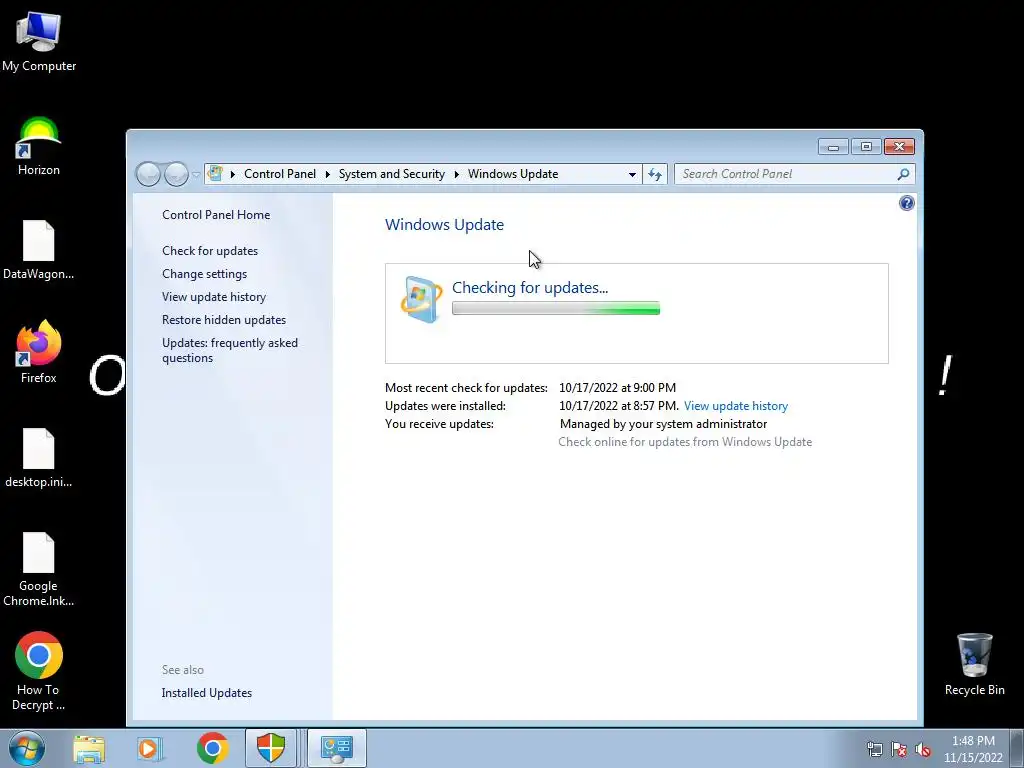The height and width of the screenshot is (768, 1024).
Task: Open Restore hidden updates
Action: (x=224, y=320)
